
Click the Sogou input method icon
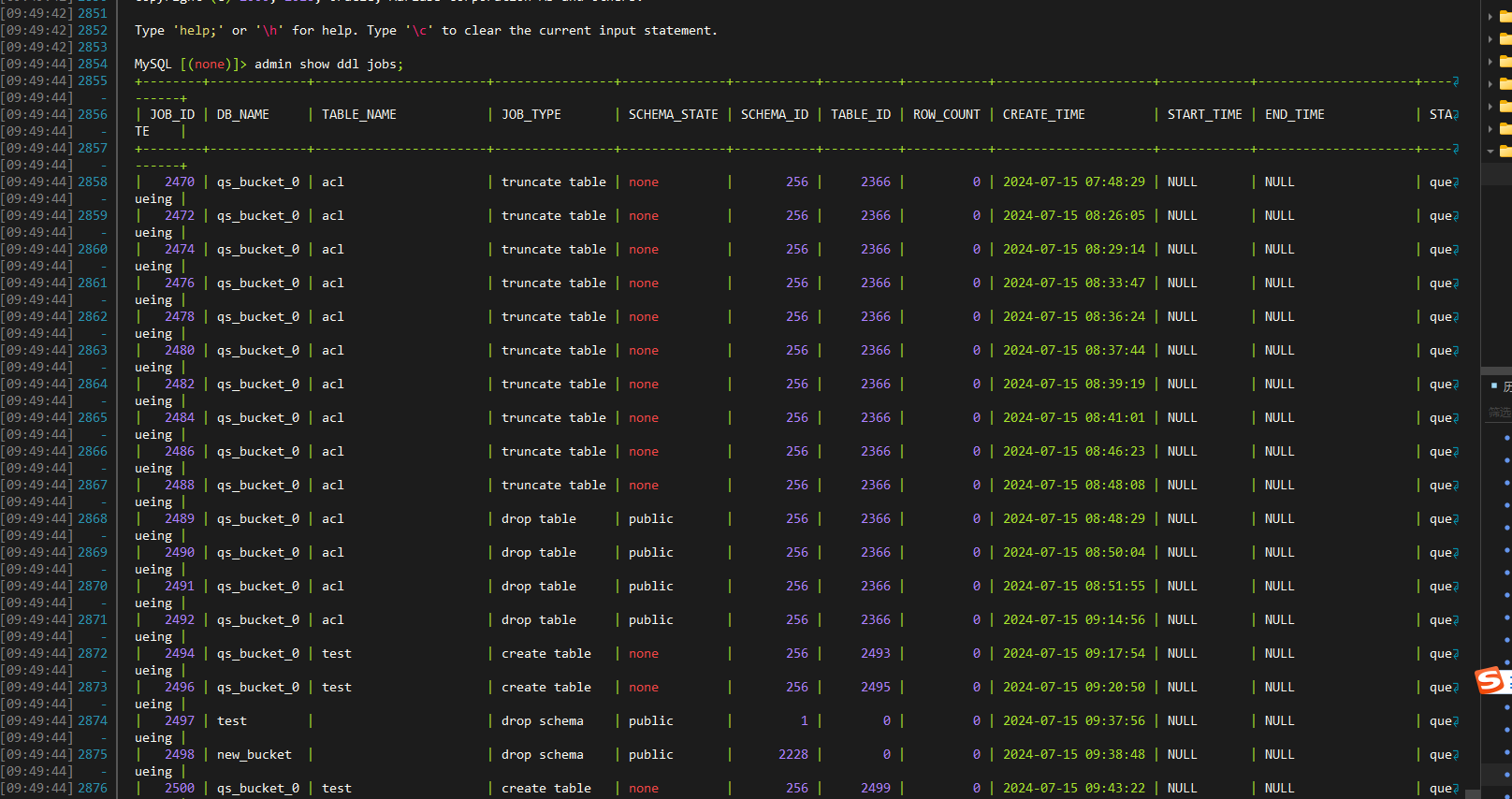pos(1490,680)
